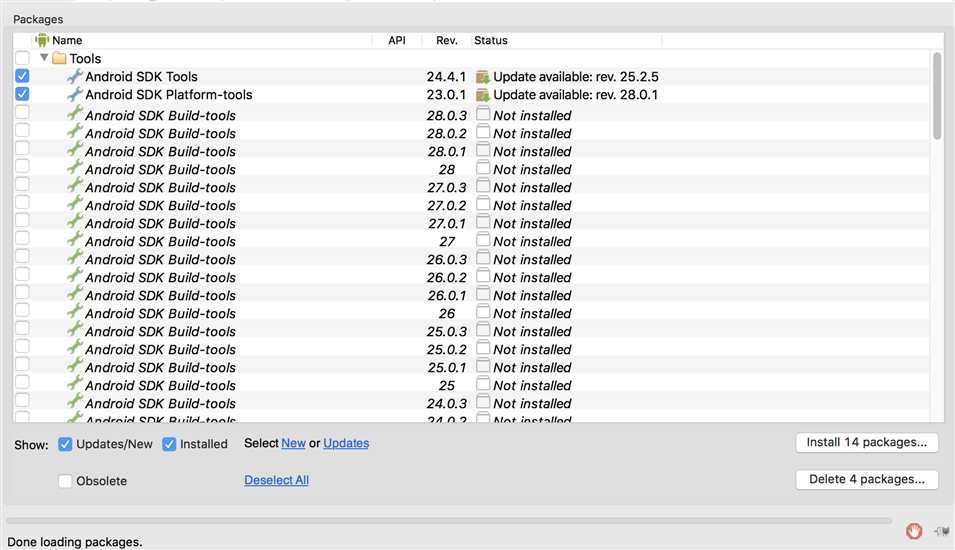Click the Updates selection link
Image resolution: width=955 pixels, height=550 pixels.
point(346,443)
